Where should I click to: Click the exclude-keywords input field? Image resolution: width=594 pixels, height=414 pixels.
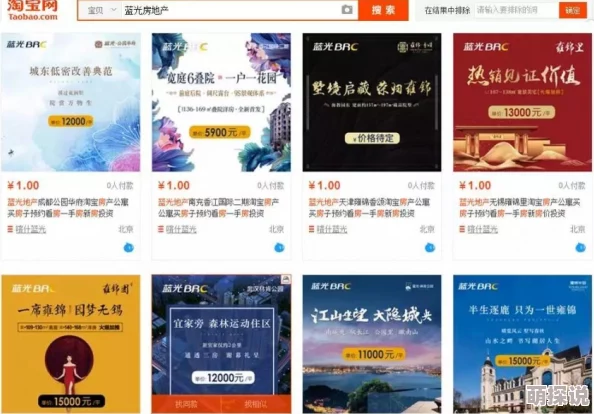click(516, 10)
